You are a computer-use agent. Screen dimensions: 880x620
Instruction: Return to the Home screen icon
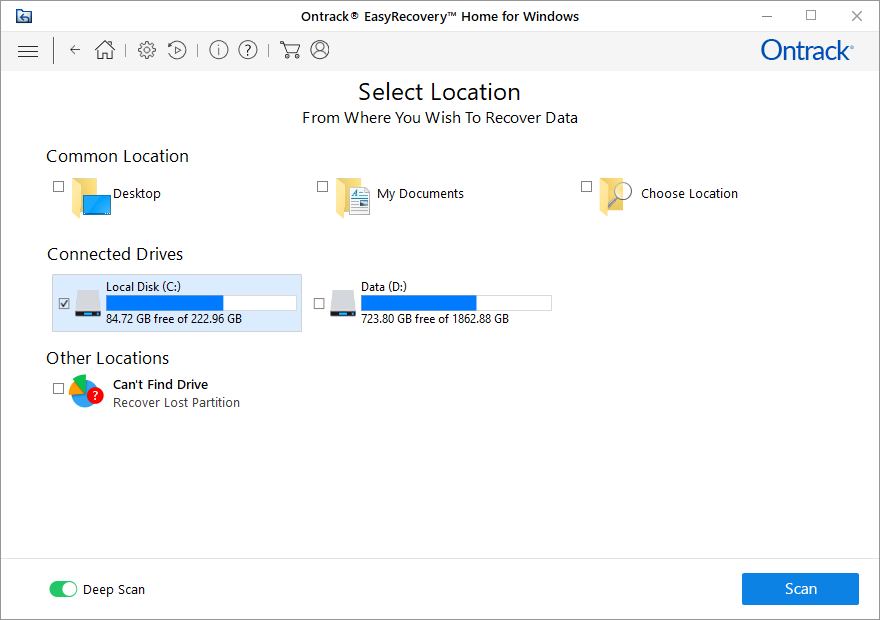[x=105, y=50]
